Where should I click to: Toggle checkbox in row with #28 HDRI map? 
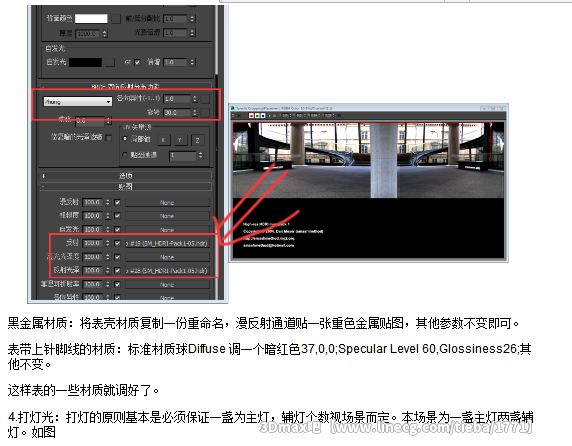point(117,270)
